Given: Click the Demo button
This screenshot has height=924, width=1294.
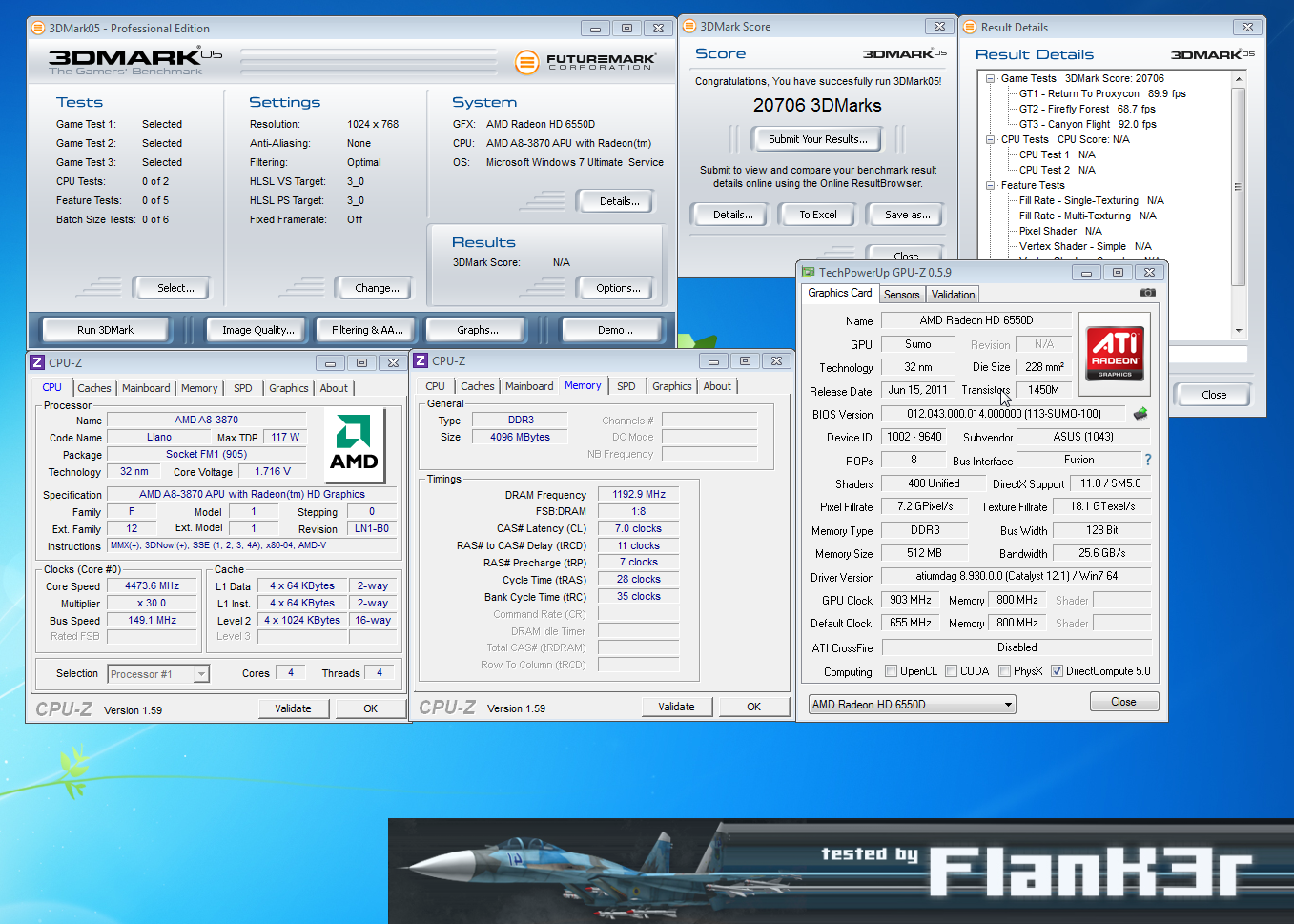Looking at the screenshot, I should pos(614,330).
